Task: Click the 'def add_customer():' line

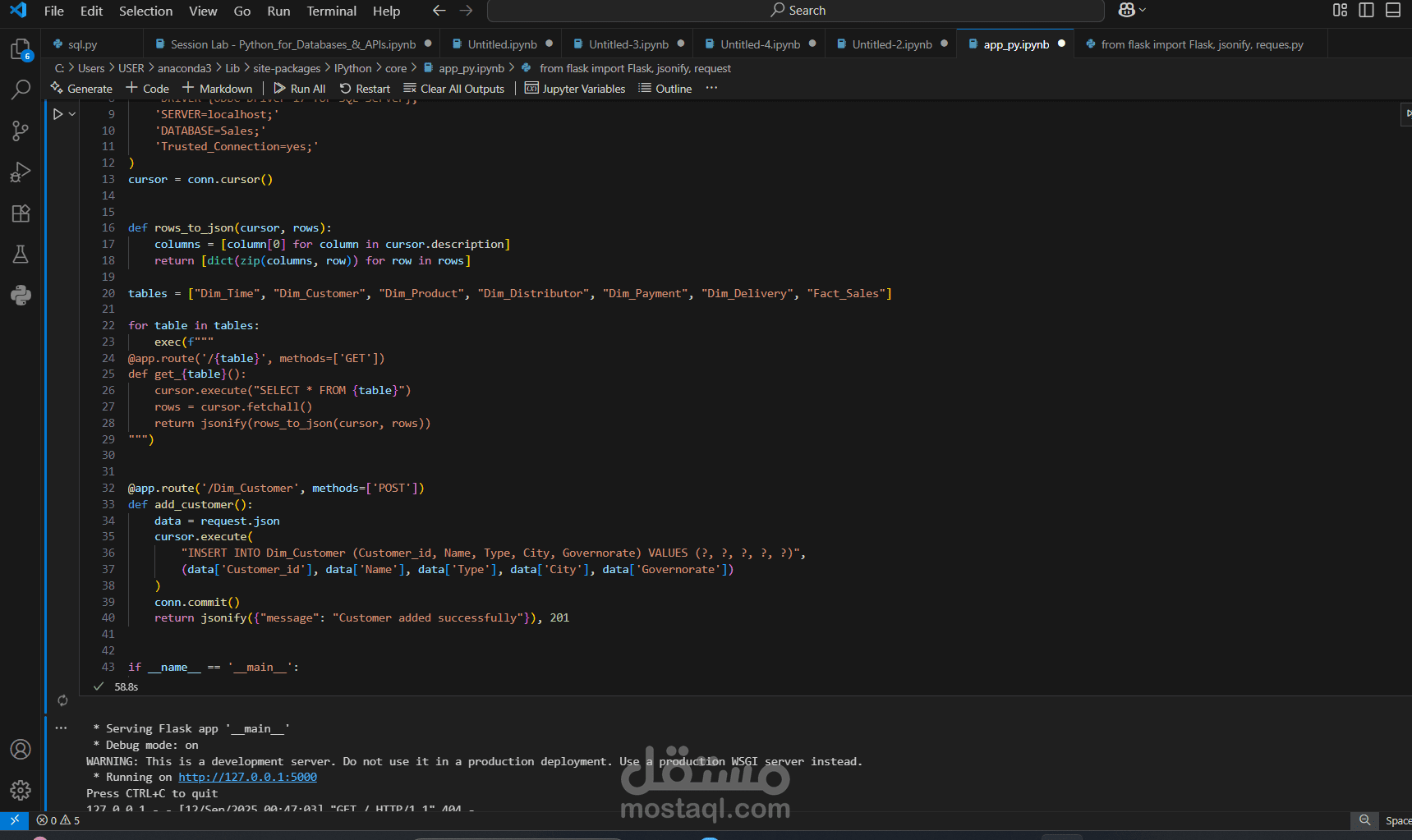Action: [190, 504]
